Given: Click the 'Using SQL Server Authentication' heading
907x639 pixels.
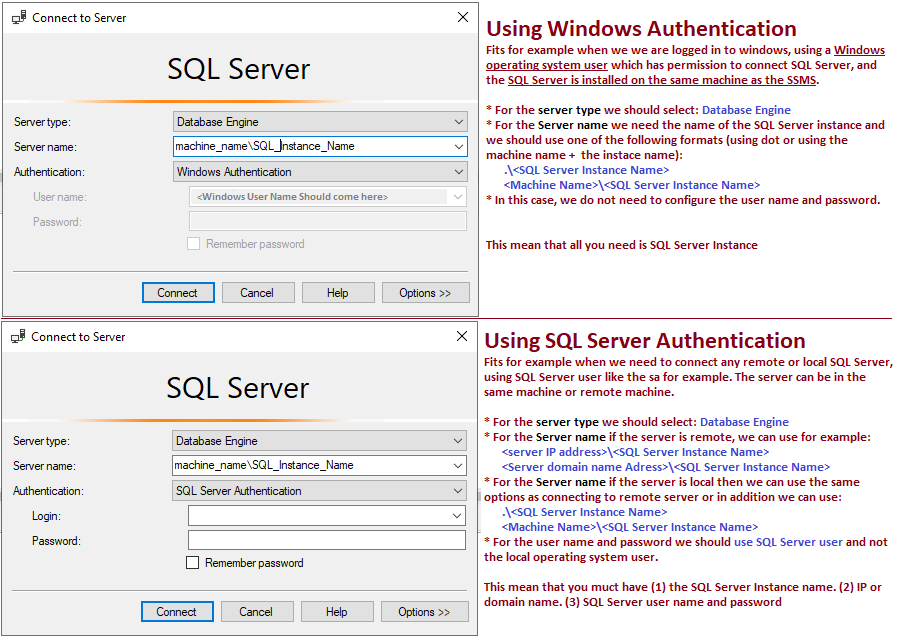Looking at the screenshot, I should coord(644,341).
